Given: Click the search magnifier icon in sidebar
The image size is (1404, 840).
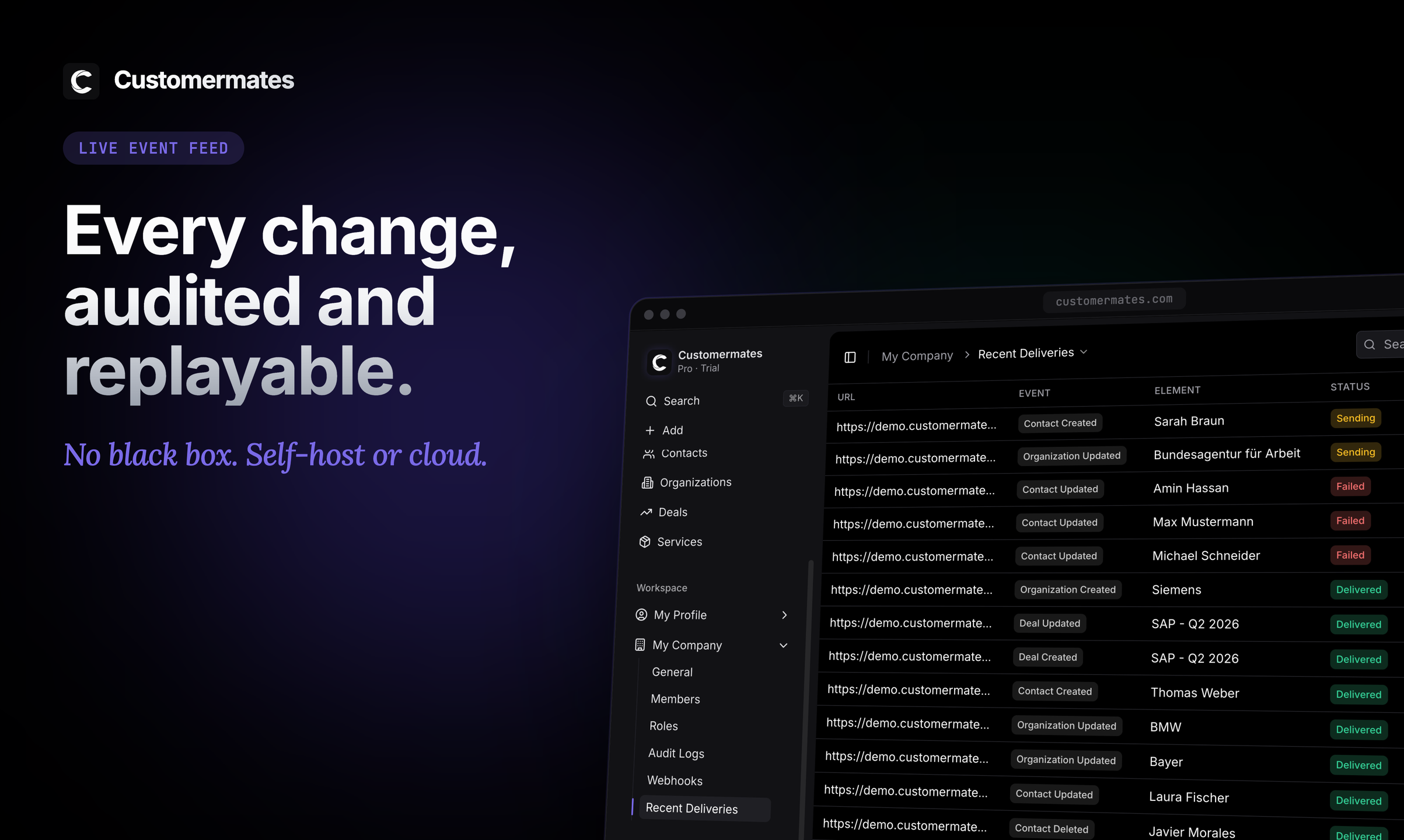Looking at the screenshot, I should (x=651, y=401).
